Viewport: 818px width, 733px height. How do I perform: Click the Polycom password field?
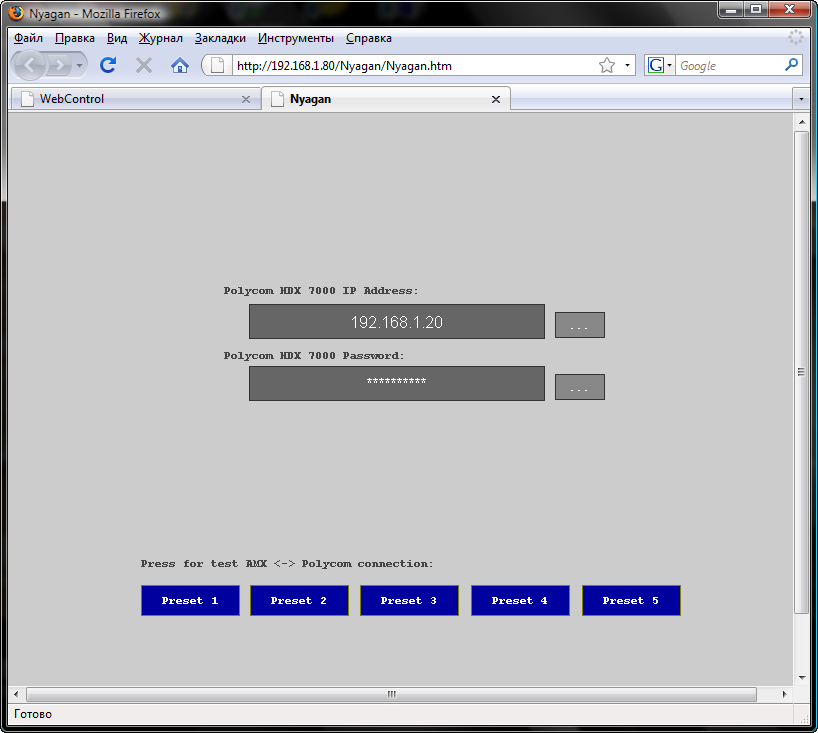tap(396, 383)
